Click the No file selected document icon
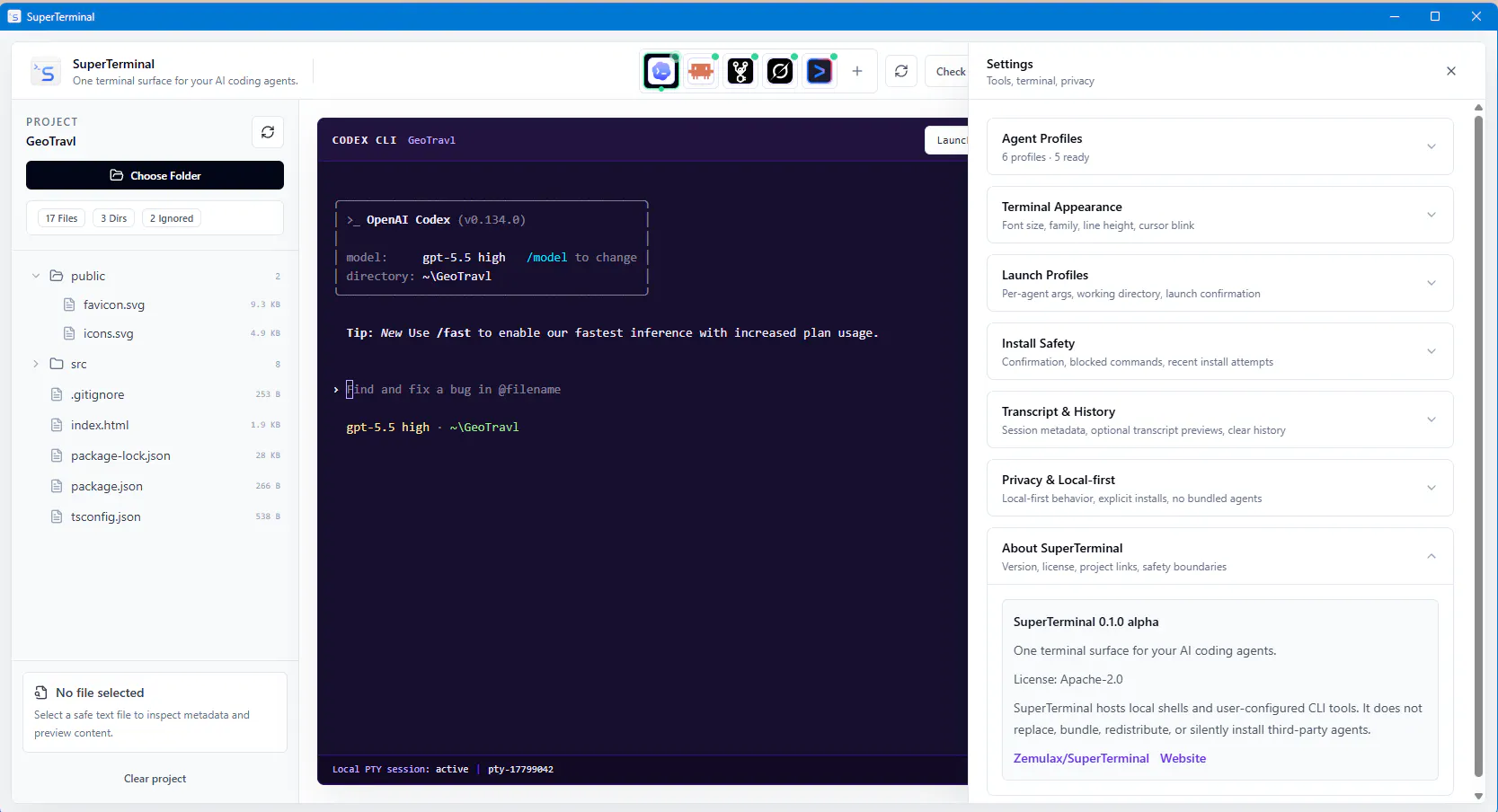 tap(41, 693)
